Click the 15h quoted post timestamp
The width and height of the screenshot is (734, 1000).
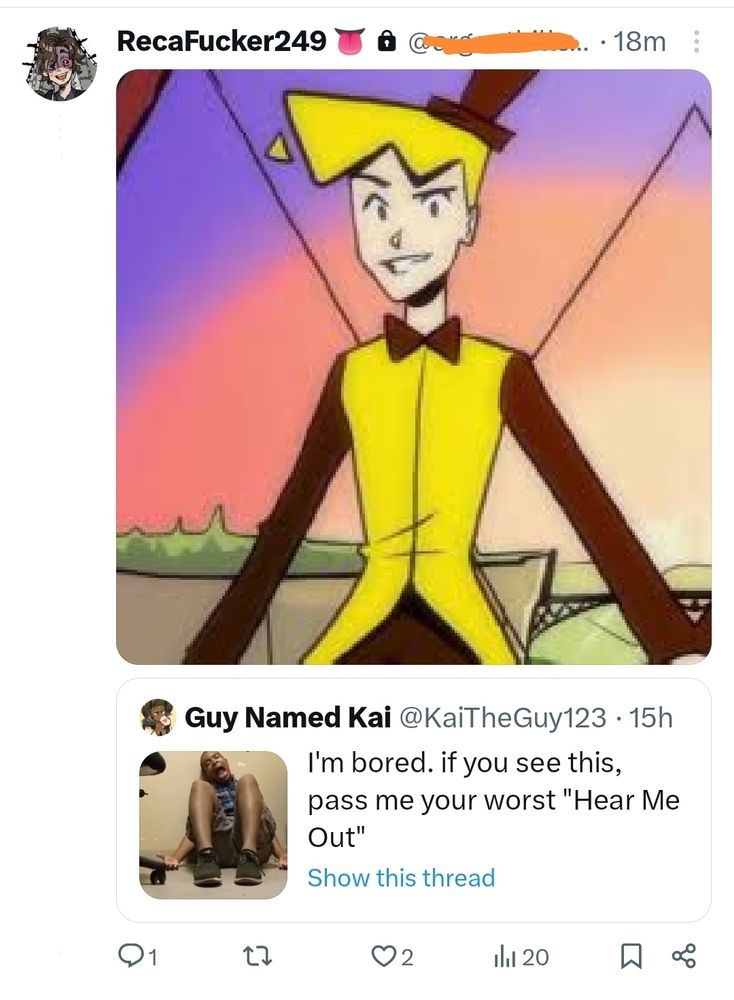tap(652, 717)
